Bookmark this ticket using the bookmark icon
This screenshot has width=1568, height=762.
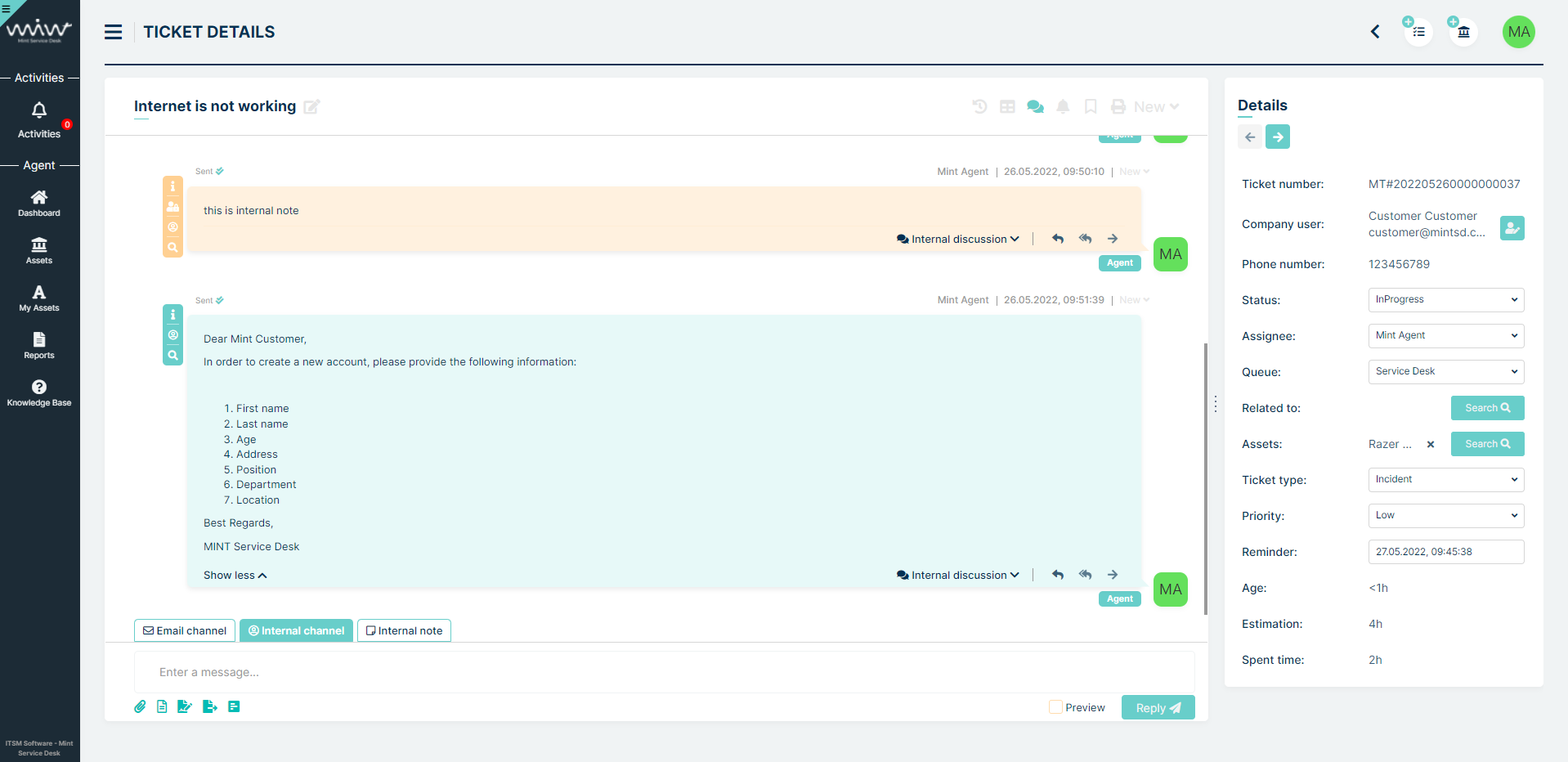click(x=1091, y=106)
